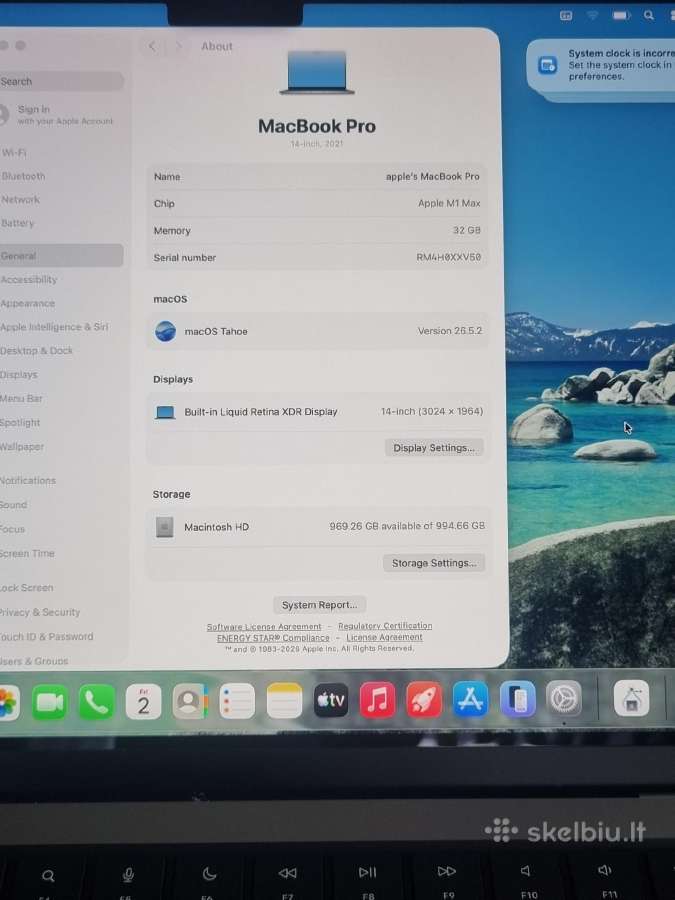
Task: Click the keyboard input icon in menu bar
Action: [x=566, y=15]
